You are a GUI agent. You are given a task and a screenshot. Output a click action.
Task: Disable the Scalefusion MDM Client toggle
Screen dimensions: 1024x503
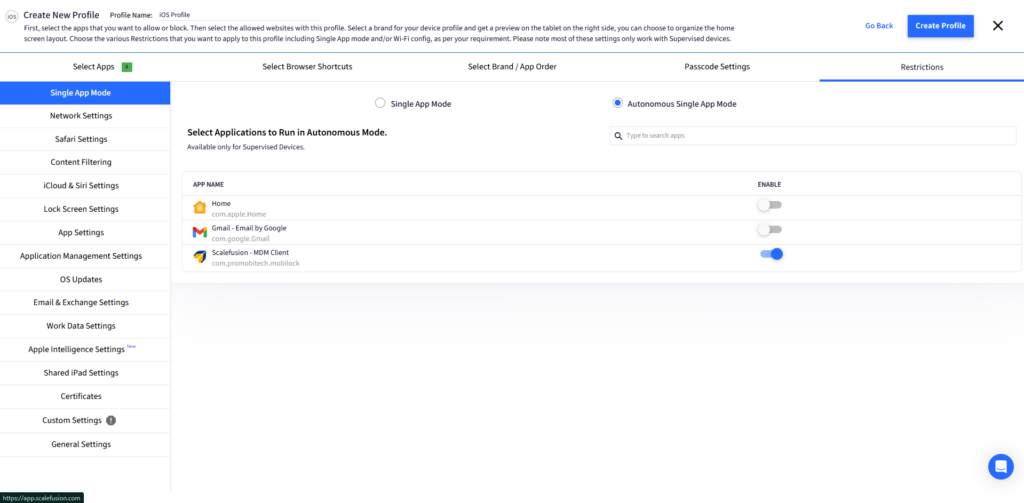771,254
